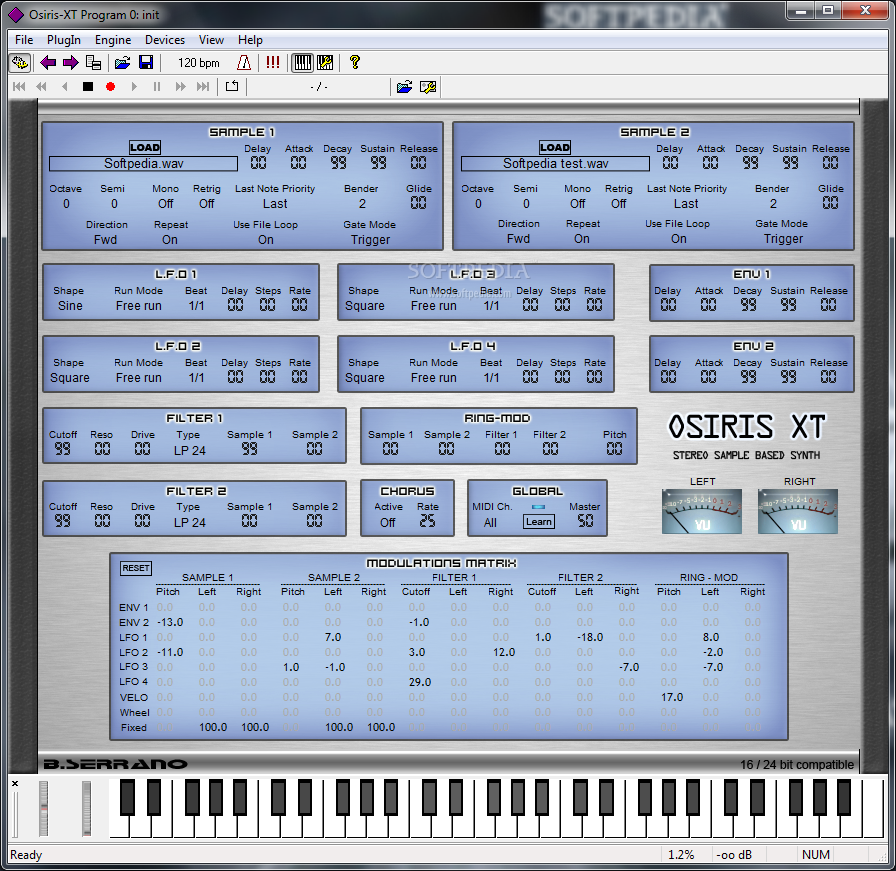
Task: Change Global MIDI Ch. All value
Action: pos(490,523)
